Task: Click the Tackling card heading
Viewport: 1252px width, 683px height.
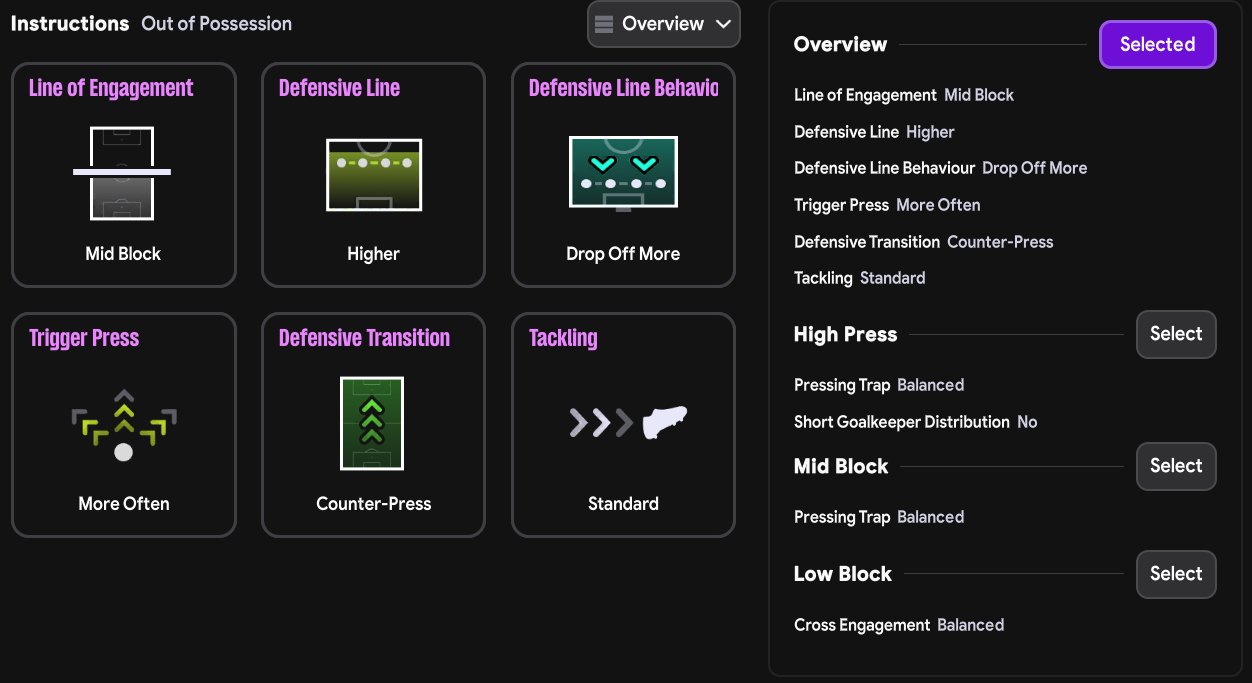Action: 563,338
